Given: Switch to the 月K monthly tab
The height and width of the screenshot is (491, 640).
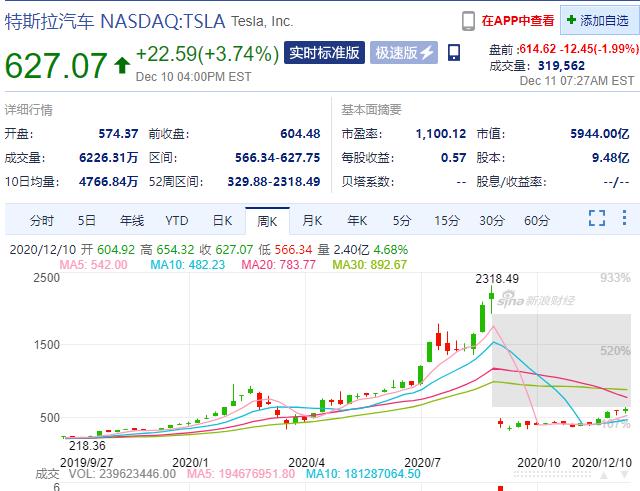Looking at the screenshot, I should click(312, 221).
